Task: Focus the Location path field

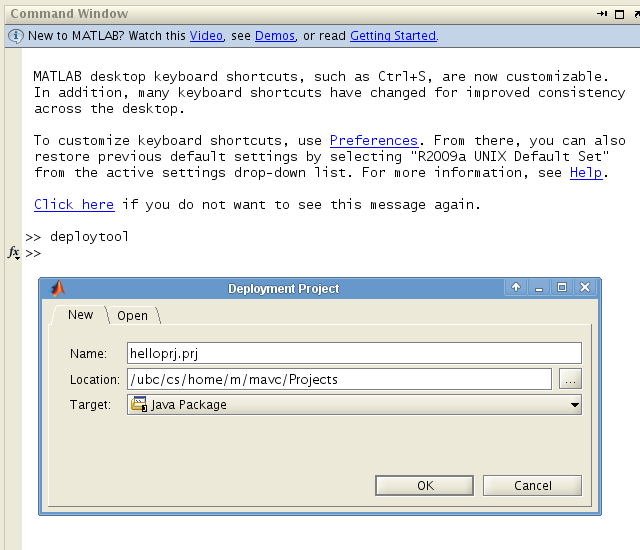Action: [340, 379]
